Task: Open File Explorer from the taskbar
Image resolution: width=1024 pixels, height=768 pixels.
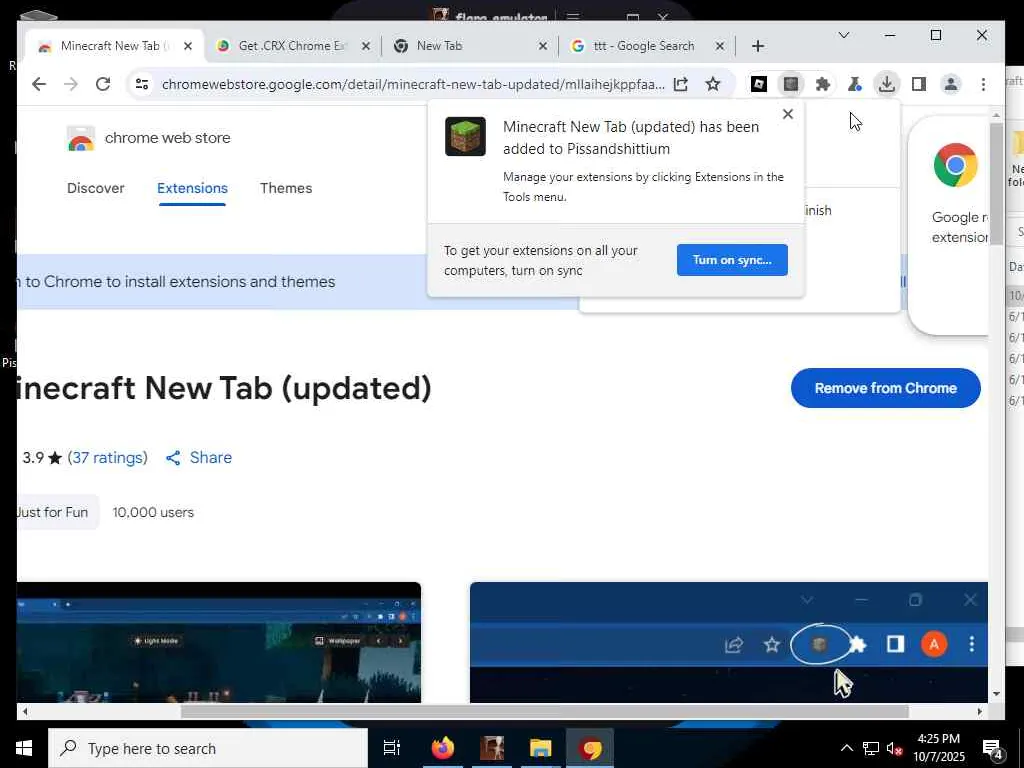Action: [541, 748]
